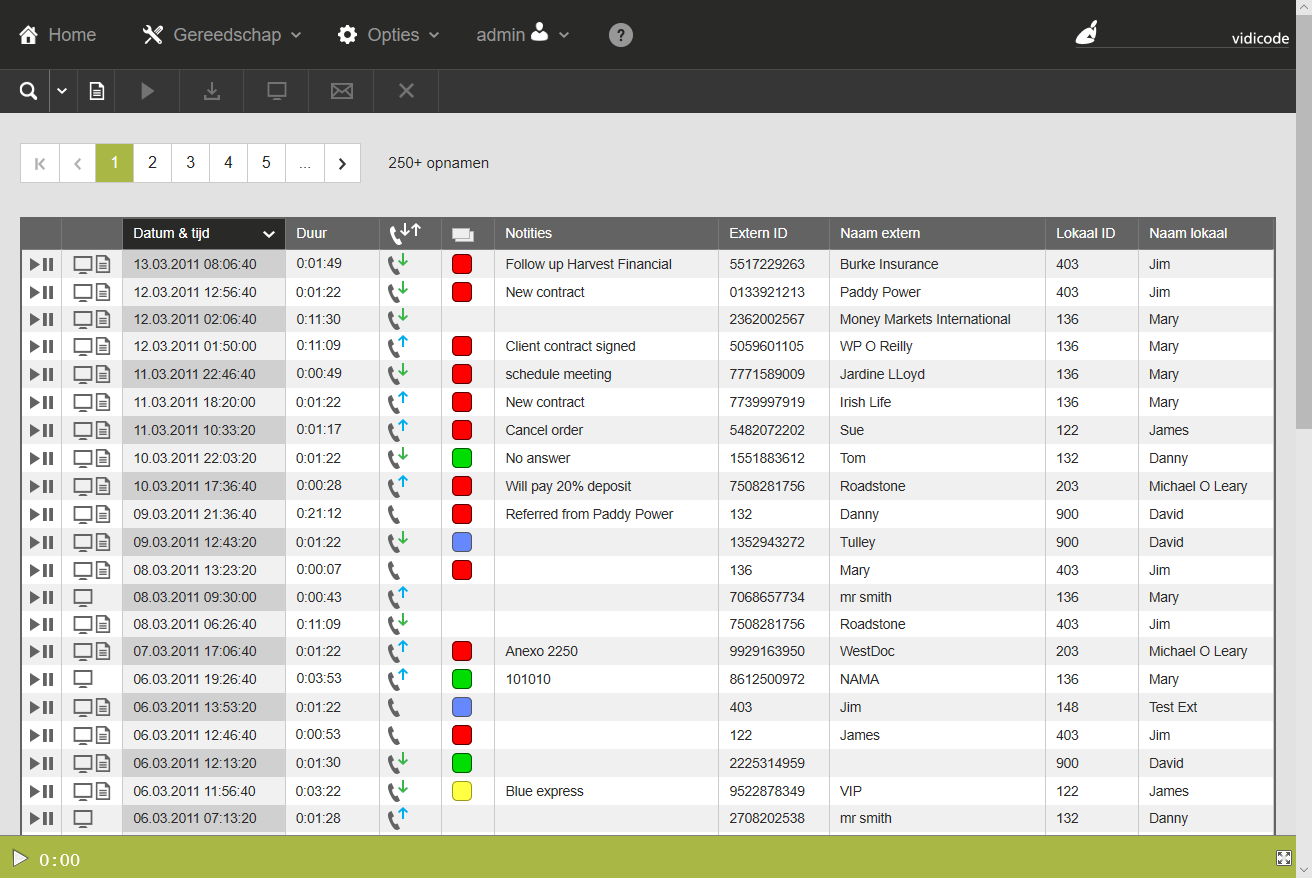Viewport: 1312px width, 878px height.
Task: Start playback in the bottom player bar
Action: (x=19, y=858)
